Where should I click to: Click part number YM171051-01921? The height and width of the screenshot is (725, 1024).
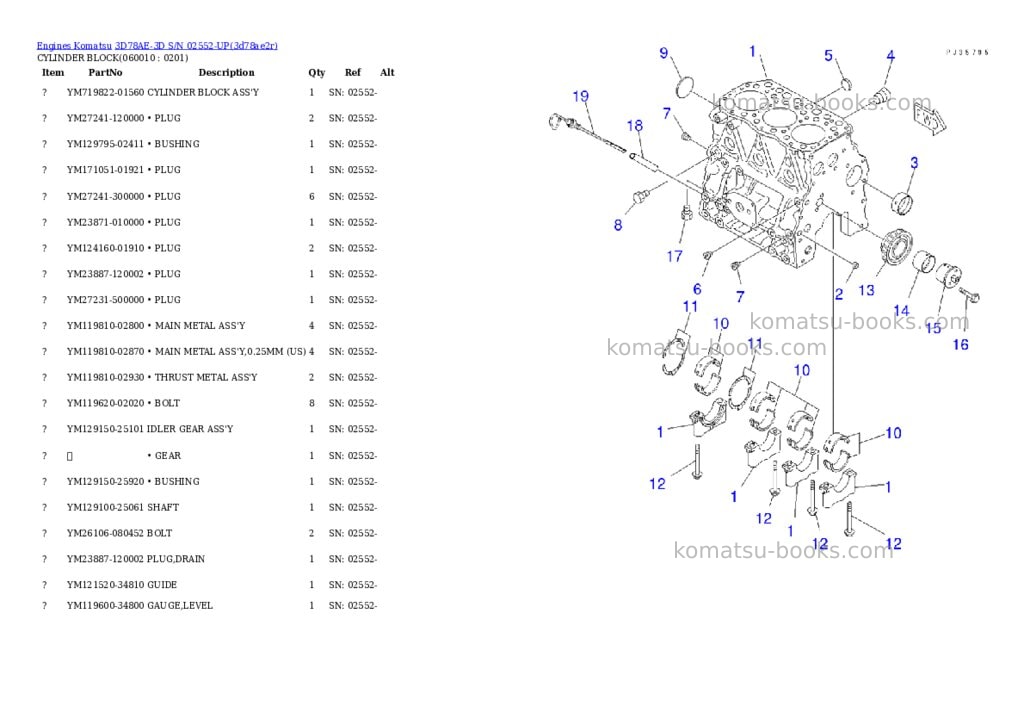pos(105,170)
